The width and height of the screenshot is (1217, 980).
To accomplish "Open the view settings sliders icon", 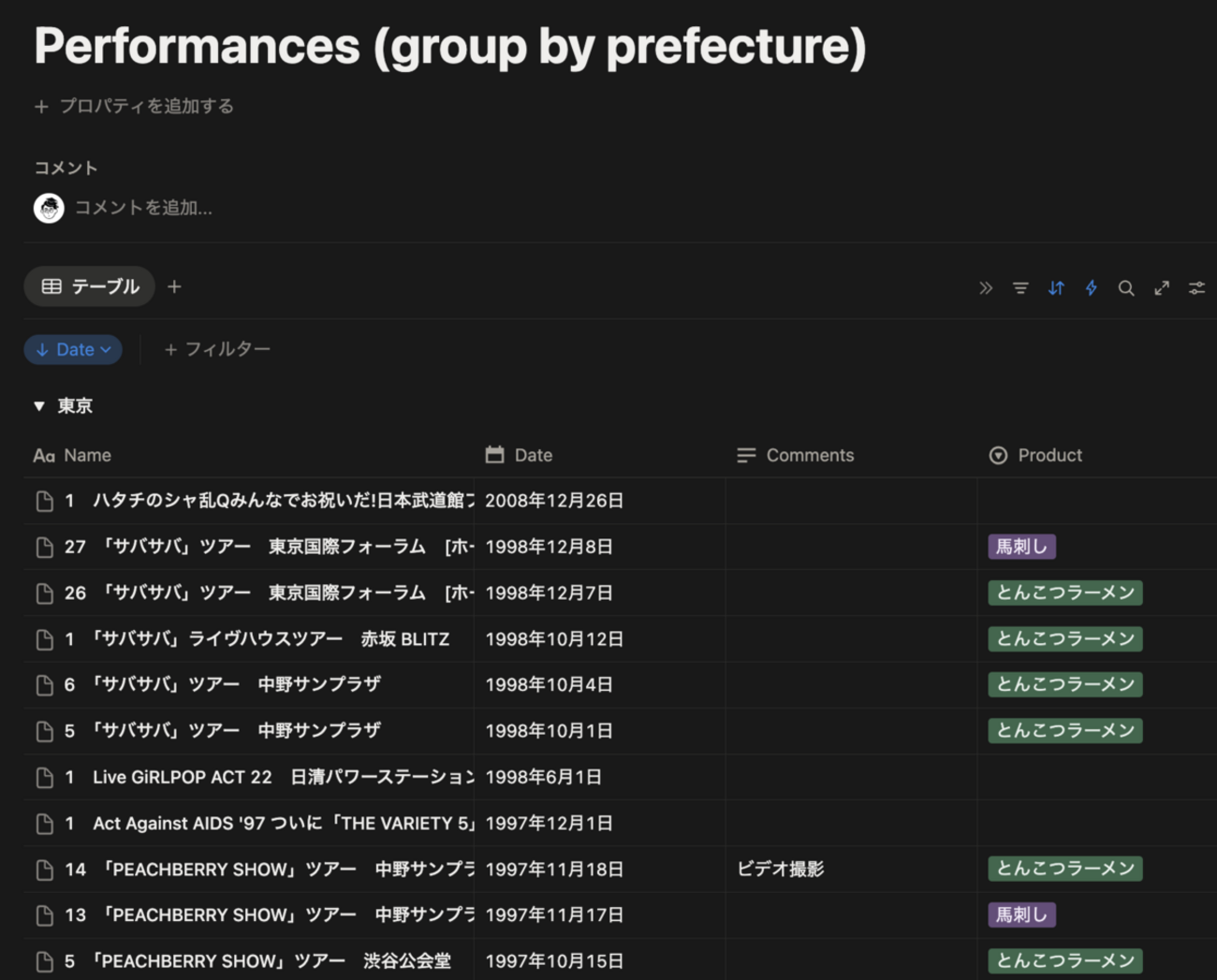I will point(1196,288).
